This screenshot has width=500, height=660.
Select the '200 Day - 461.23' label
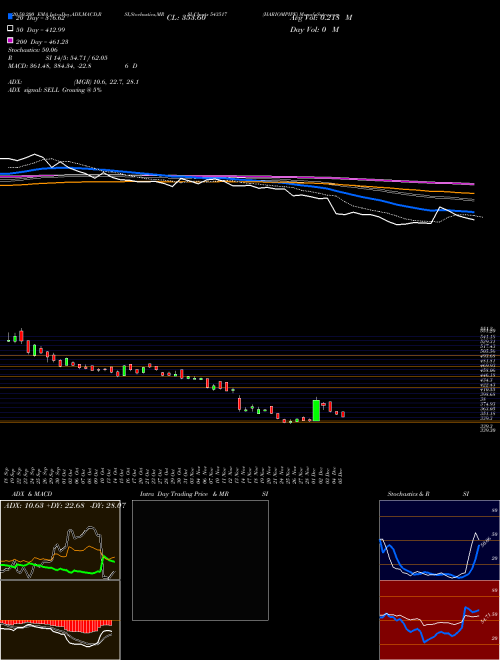coord(42,42)
